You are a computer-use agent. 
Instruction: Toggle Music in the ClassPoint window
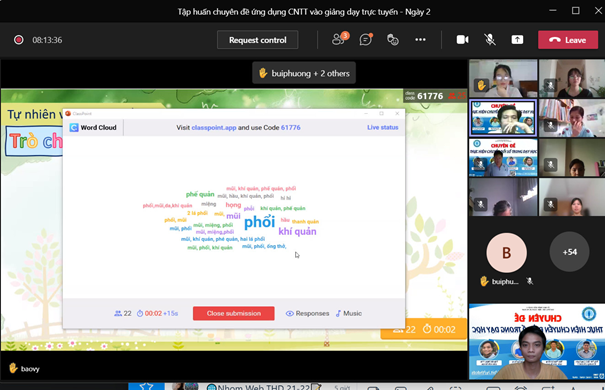pyautogui.click(x=349, y=313)
